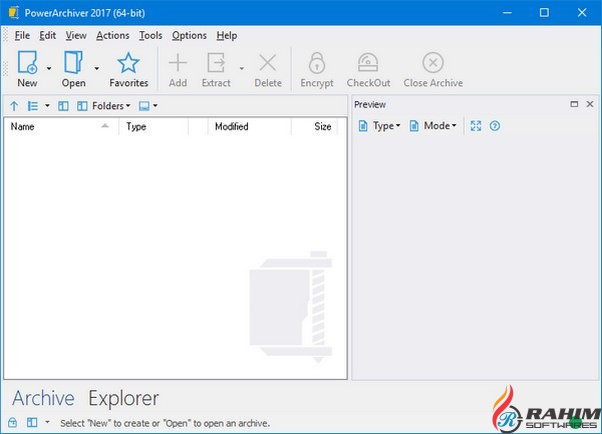Sort by the Modified column header
The width and height of the screenshot is (602, 434).
point(249,126)
